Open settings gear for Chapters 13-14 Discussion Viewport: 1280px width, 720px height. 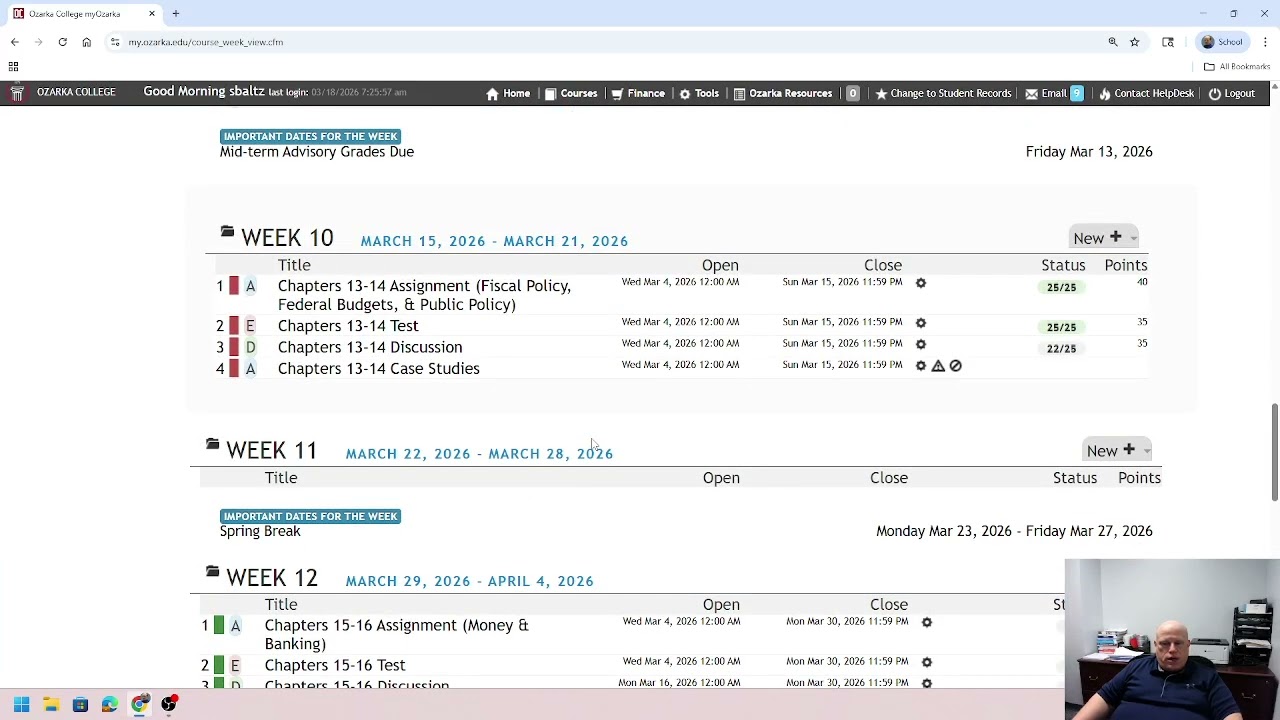tap(921, 344)
